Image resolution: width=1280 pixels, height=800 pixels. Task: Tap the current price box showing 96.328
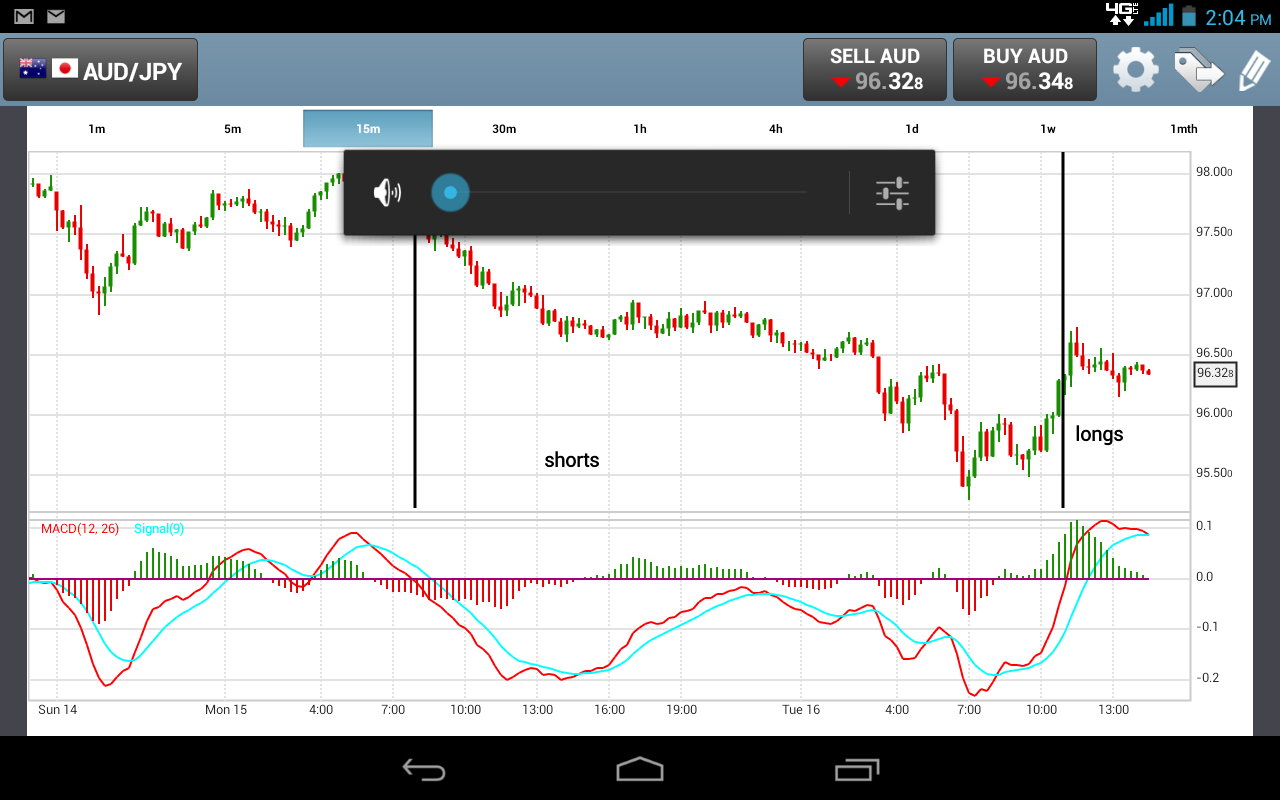[x=1214, y=373]
